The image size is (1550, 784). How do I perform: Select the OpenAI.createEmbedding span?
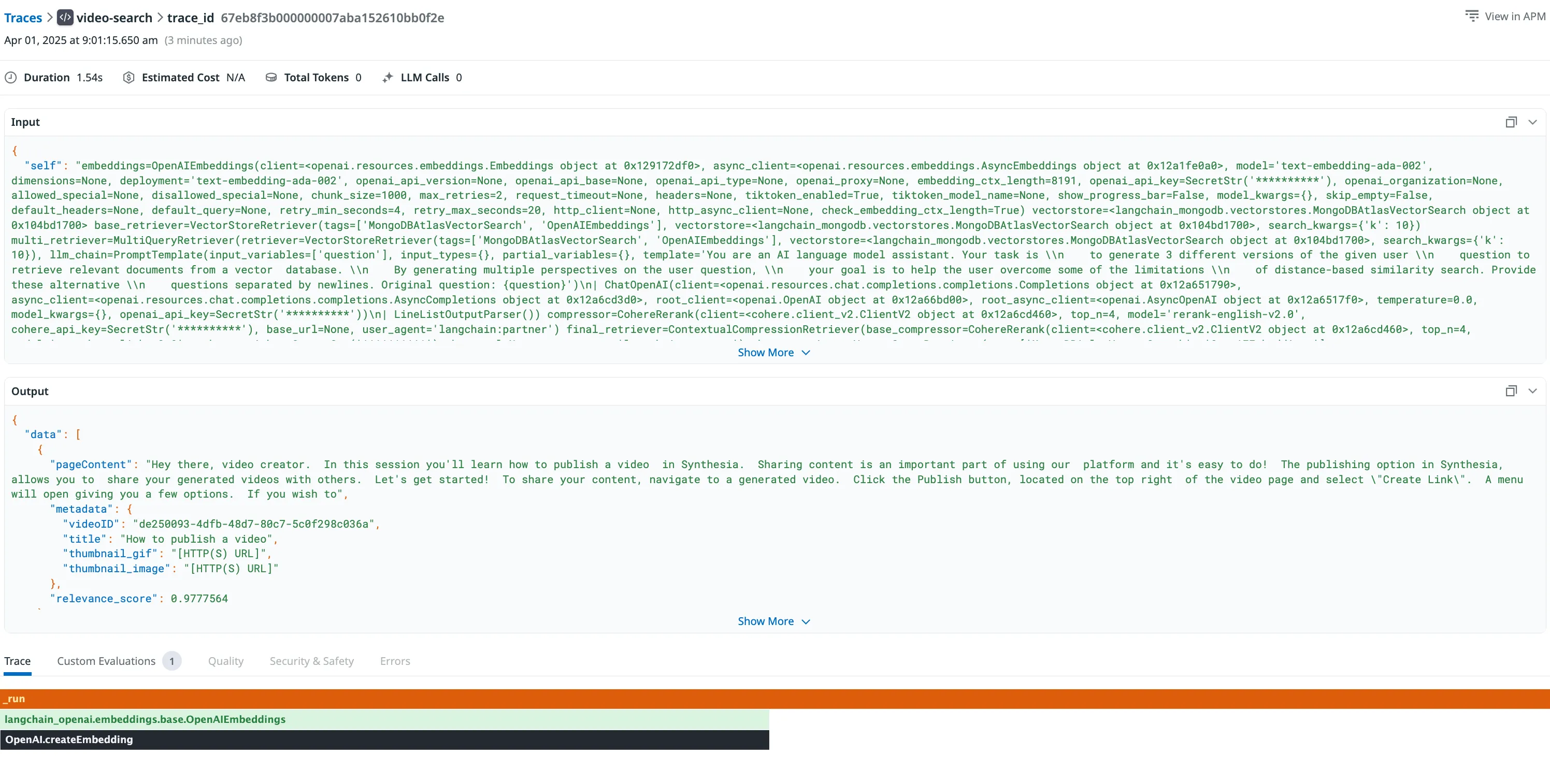385,740
